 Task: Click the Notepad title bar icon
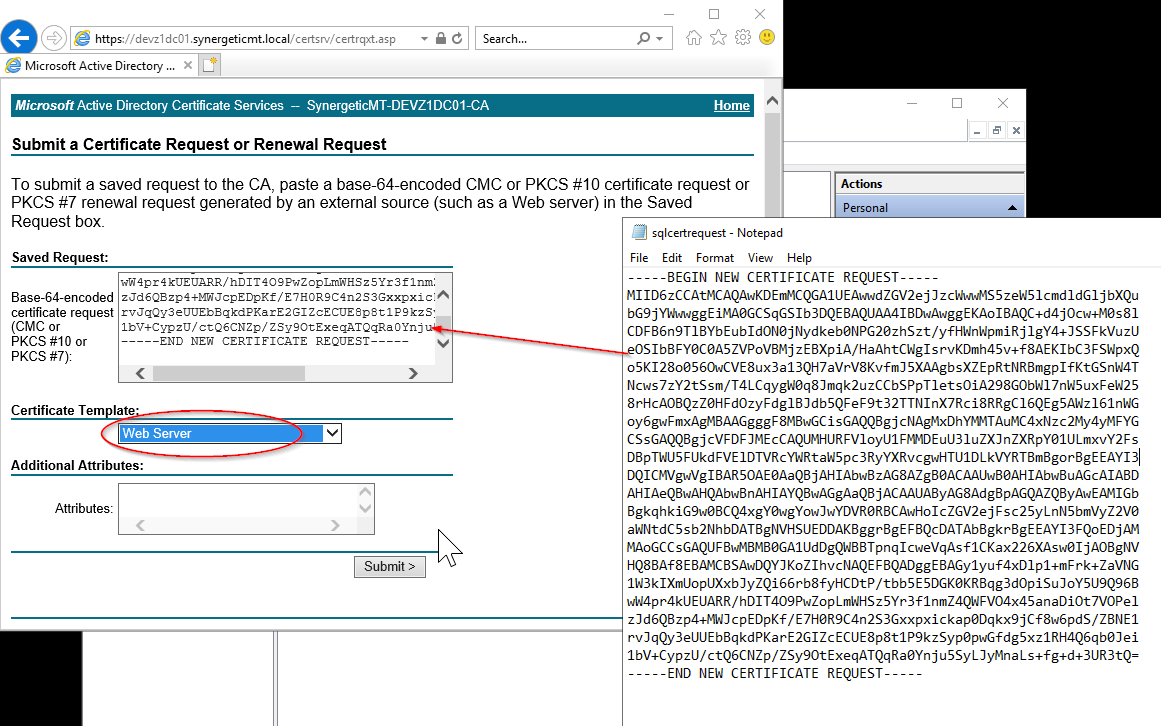coord(638,232)
